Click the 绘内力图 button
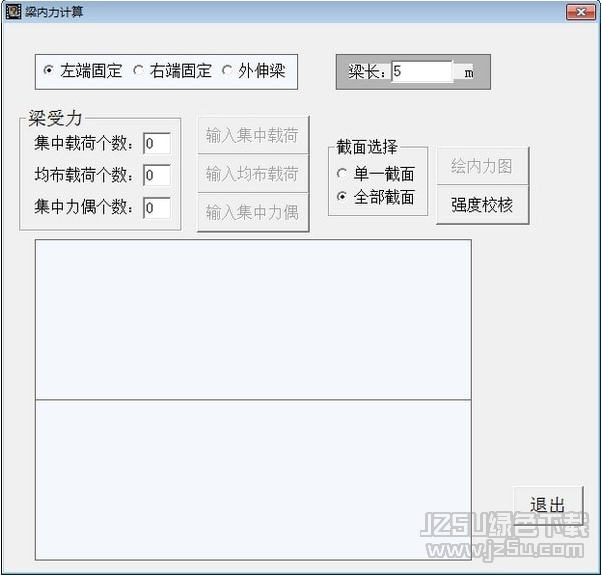 483,166
